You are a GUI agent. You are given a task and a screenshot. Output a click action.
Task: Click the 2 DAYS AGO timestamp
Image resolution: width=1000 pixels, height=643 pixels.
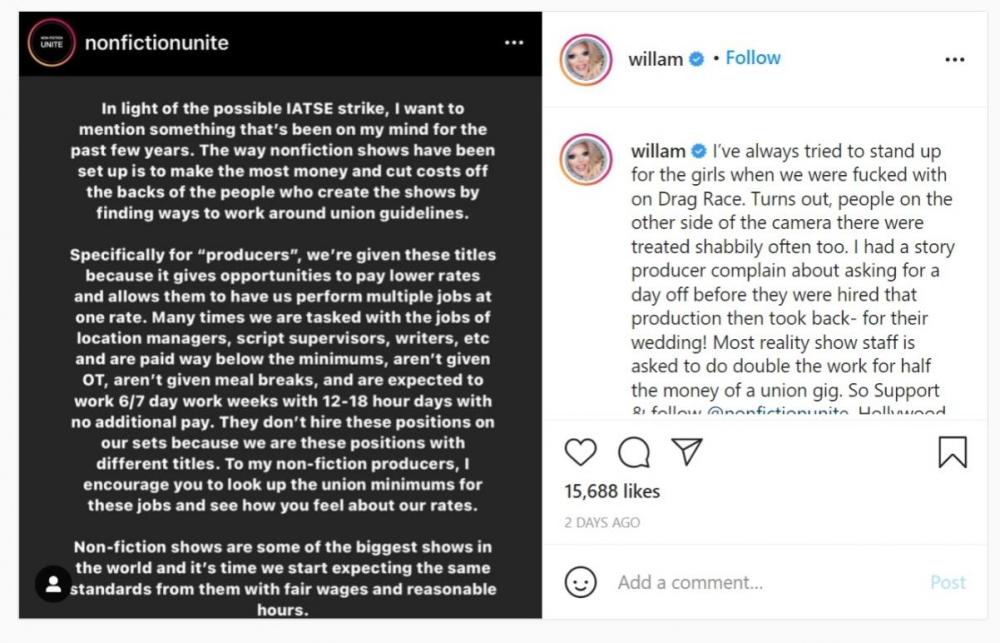point(601,522)
